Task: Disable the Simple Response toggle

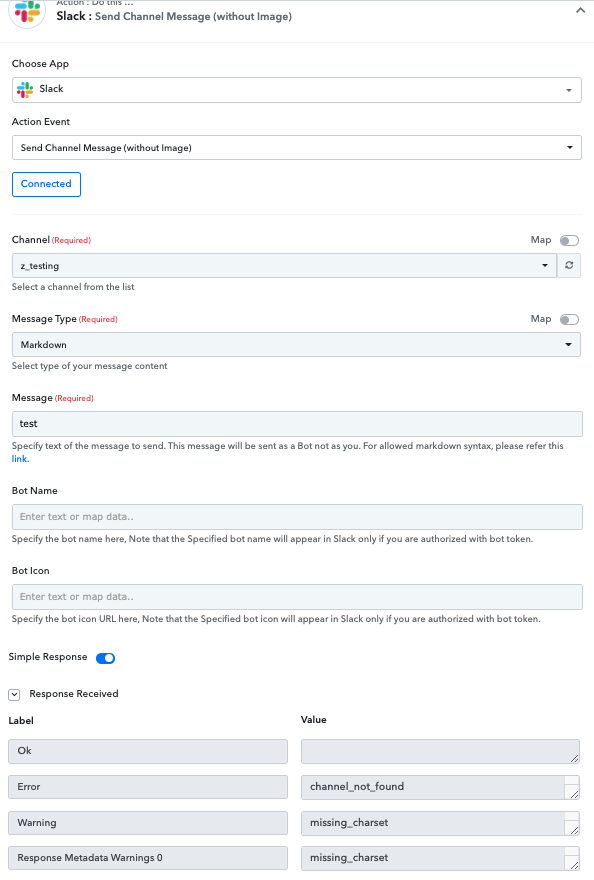Action: [x=106, y=658]
